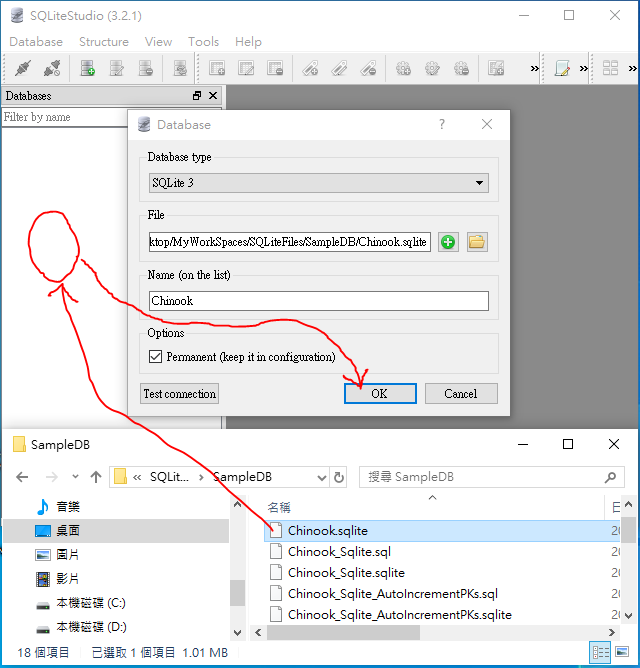Click the Create table toolbar icon
640x668 pixels.
pyautogui.click(x=217, y=68)
